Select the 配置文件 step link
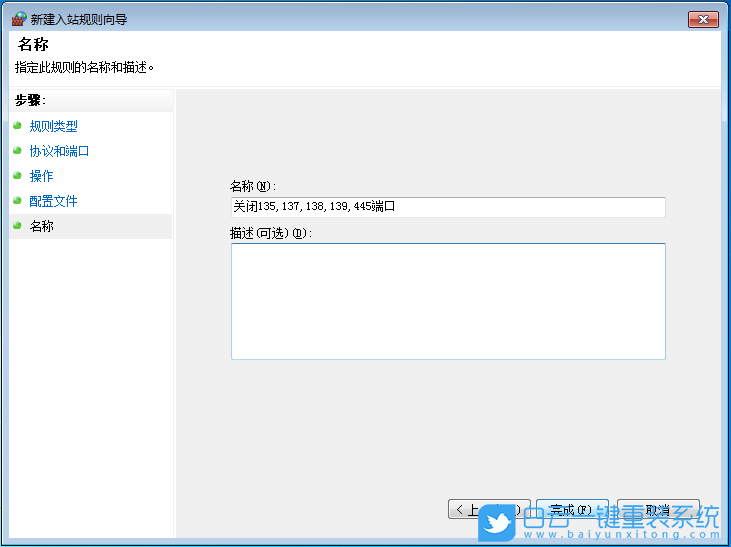Image resolution: width=731 pixels, height=547 pixels. 53,201
